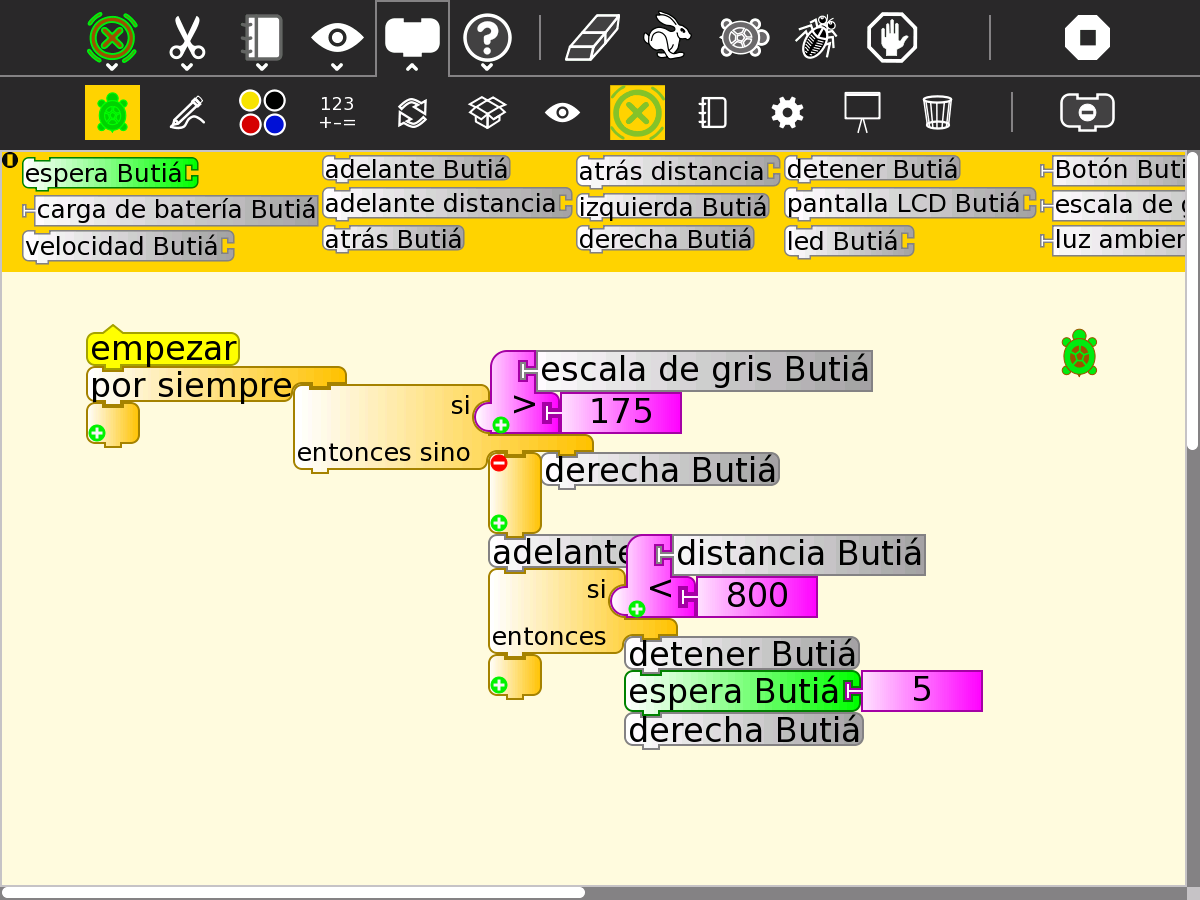Open the TurtleBlocks activity toolbar
The width and height of the screenshot is (1200, 900).
tap(112, 37)
